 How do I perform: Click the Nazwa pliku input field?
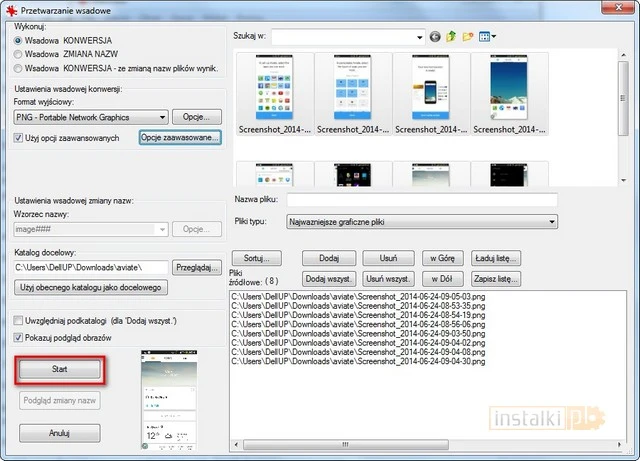click(x=464, y=199)
